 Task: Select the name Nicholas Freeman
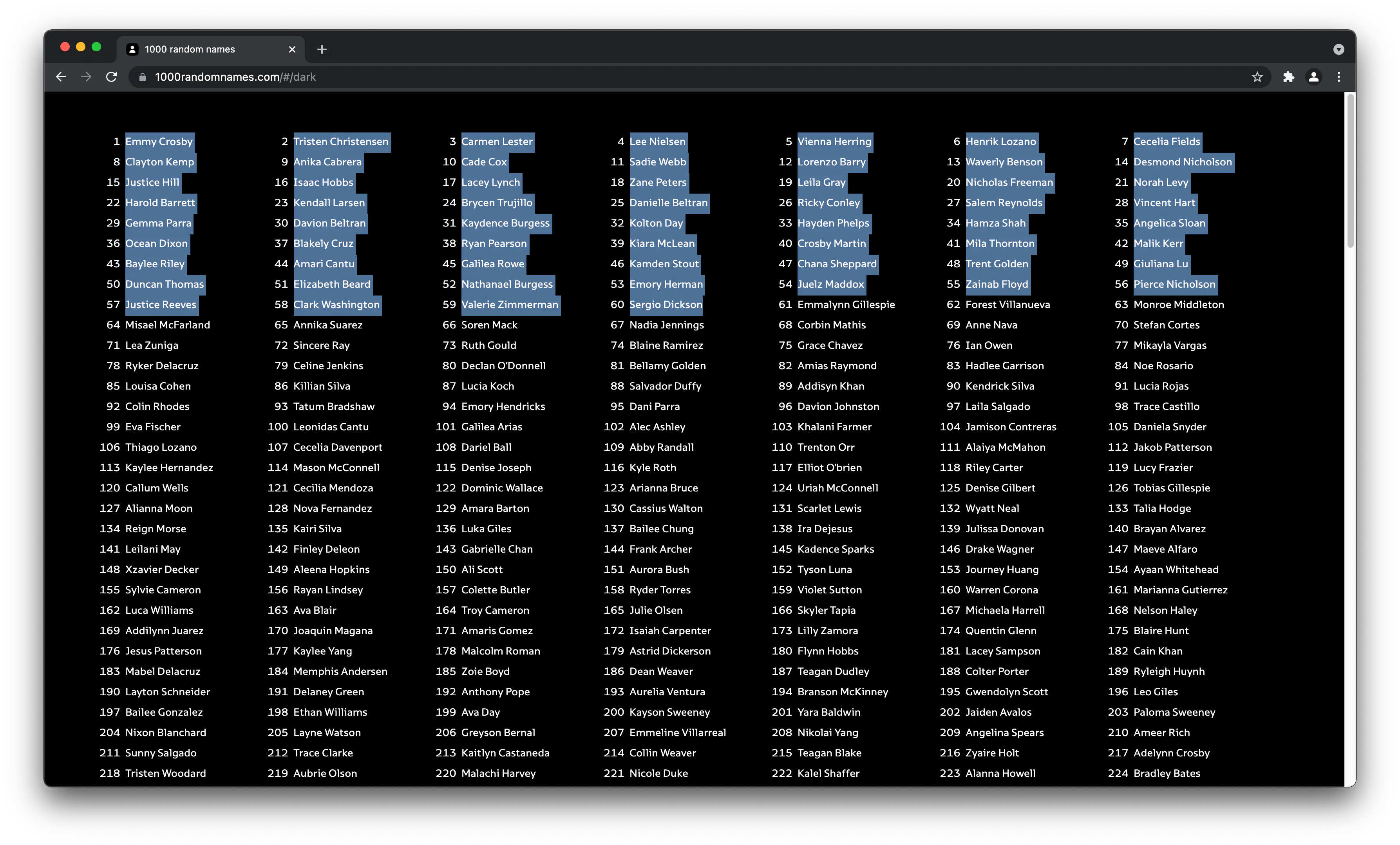coord(1009,183)
